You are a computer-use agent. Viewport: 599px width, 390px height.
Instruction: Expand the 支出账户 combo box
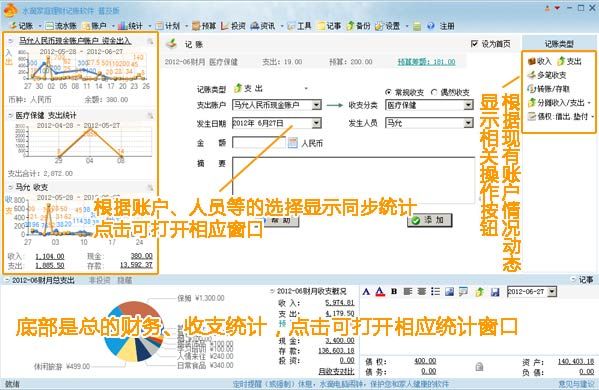[x=316, y=105]
